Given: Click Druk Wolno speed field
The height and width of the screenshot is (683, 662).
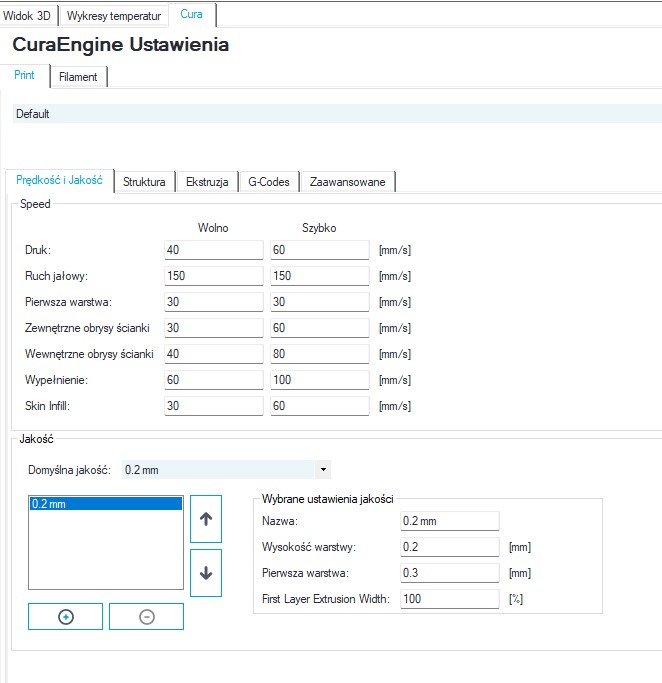Looking at the screenshot, I should [x=214, y=250].
